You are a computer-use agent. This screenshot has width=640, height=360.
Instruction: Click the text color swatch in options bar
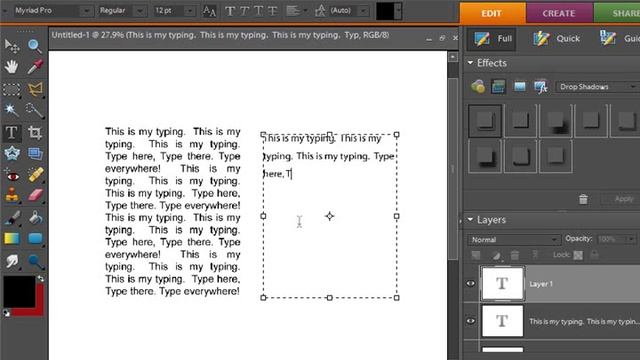(384, 11)
